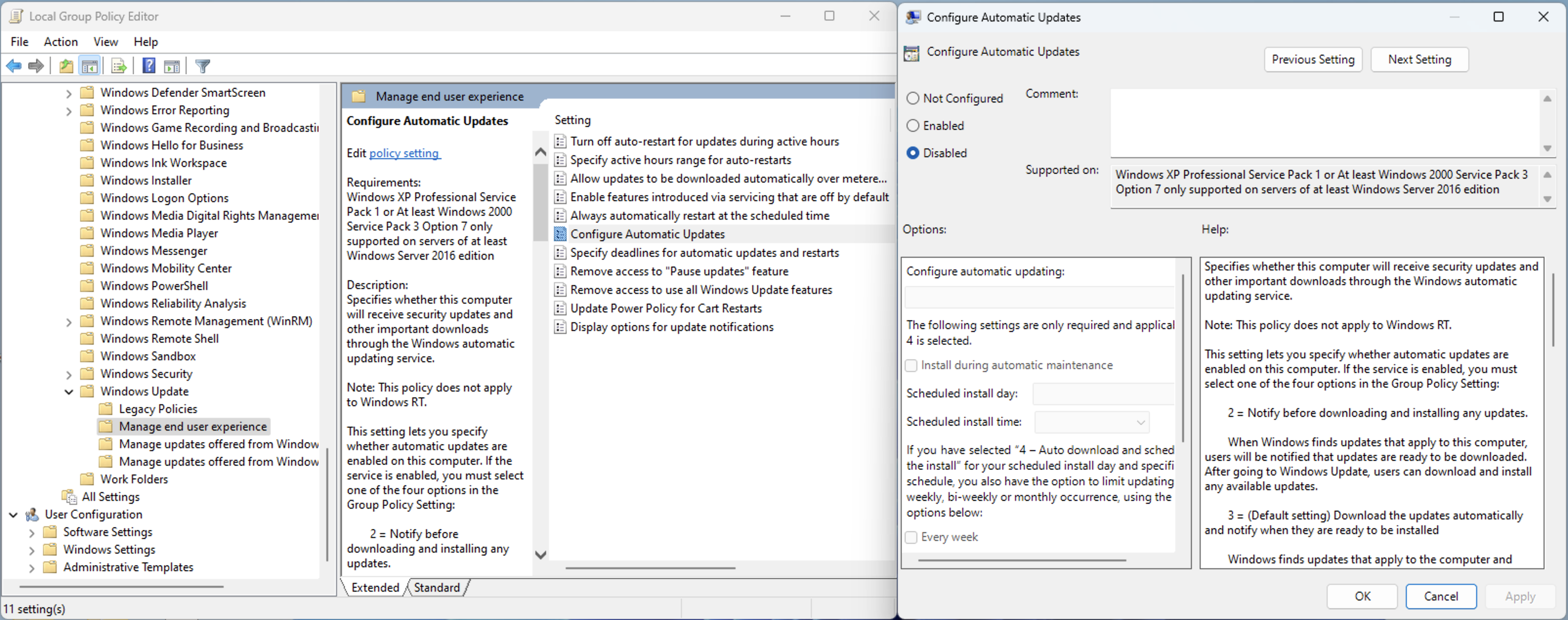
Task: Click the Export List toolbar icon
Action: point(119,66)
